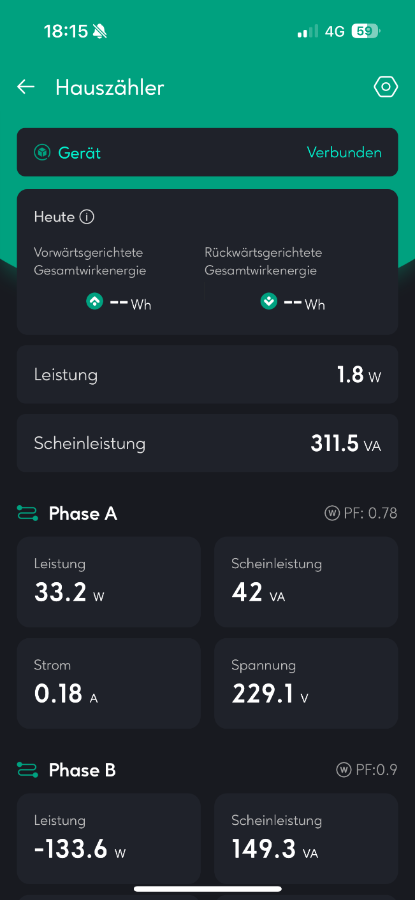
Task: Tap Phase B Scheinleistung 149.3 VA card
Action: click(x=306, y=839)
